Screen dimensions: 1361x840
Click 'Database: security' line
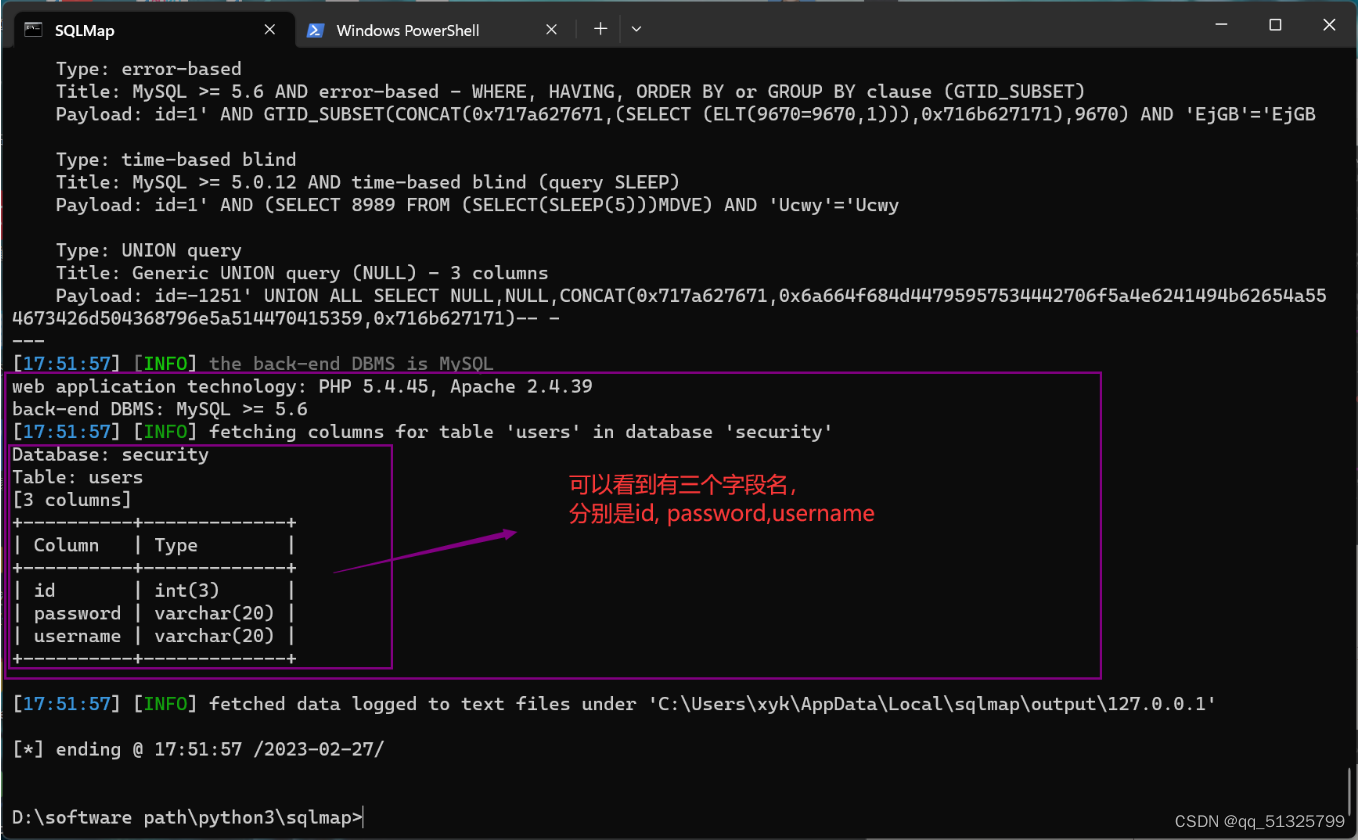110,455
